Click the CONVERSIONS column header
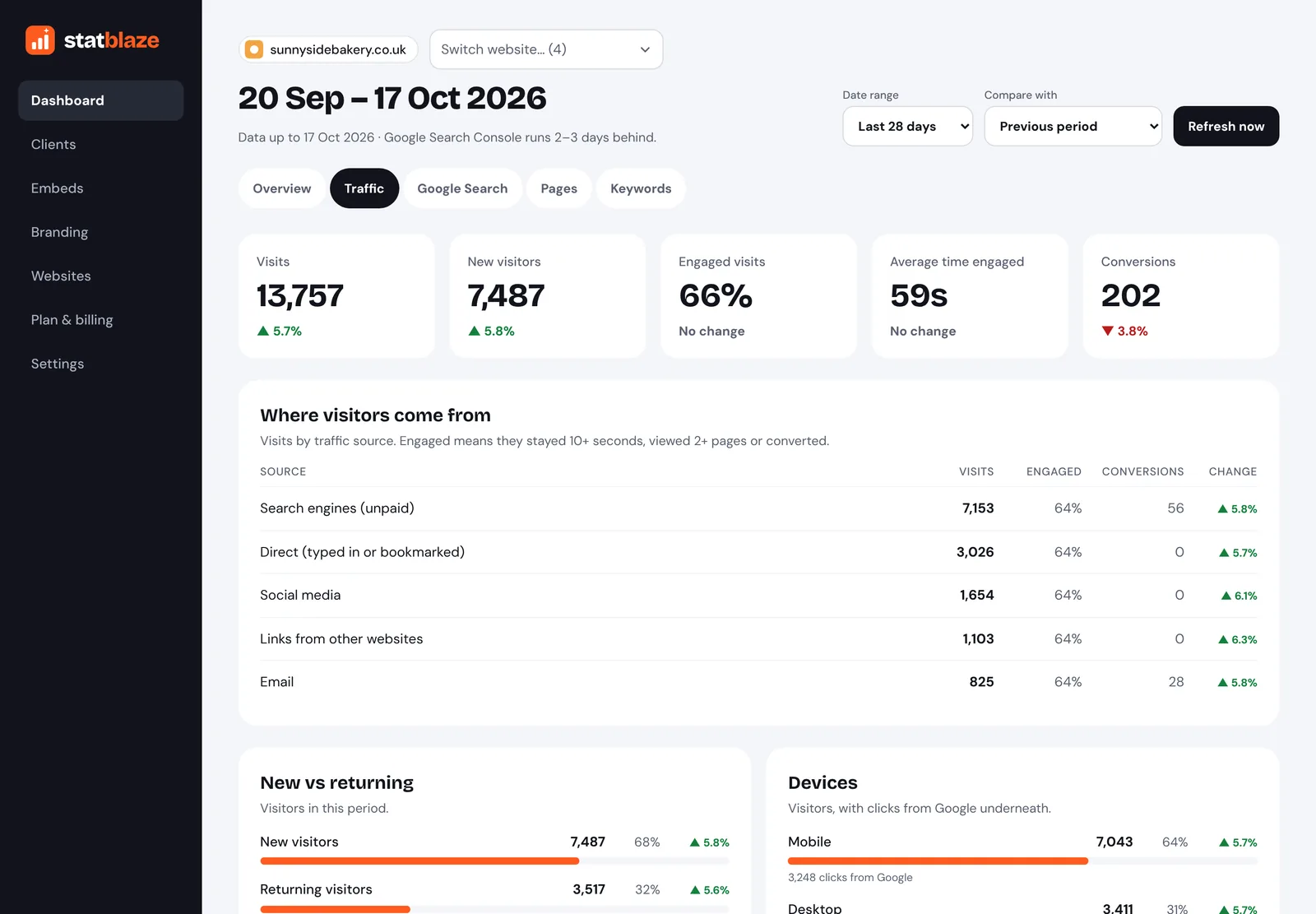This screenshot has width=1316, height=914. tap(1142, 471)
